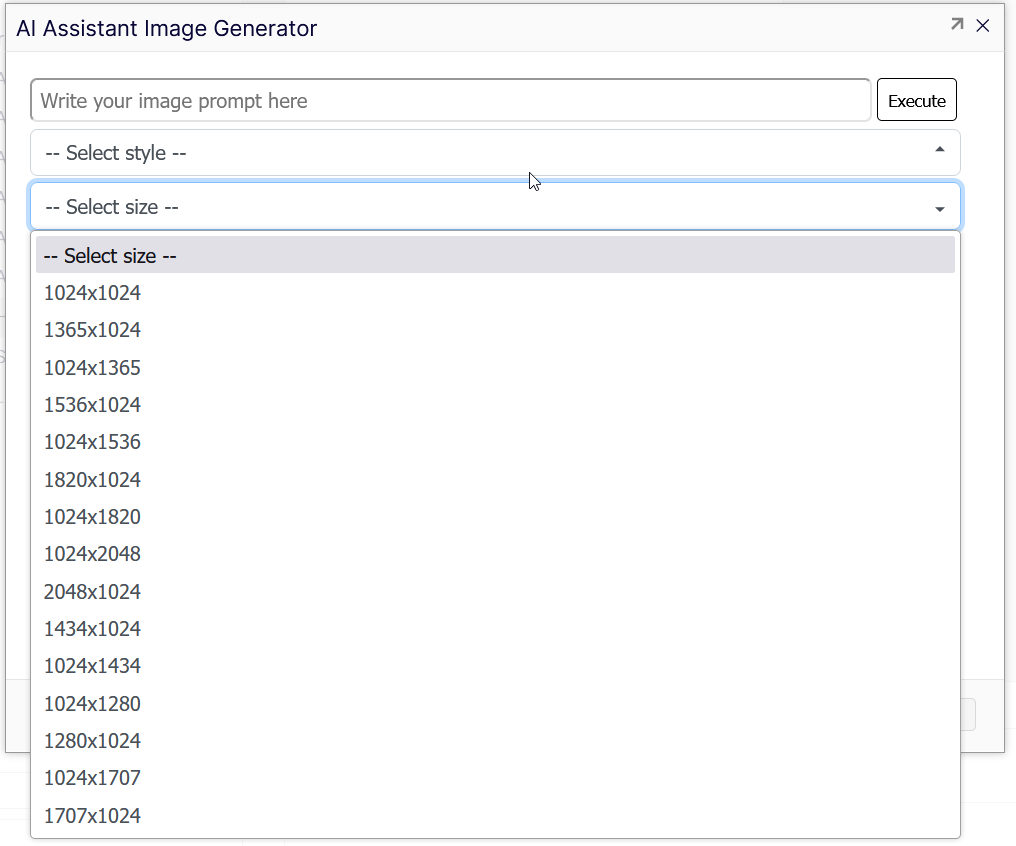
Task: Select size 2048x1024
Action: [495, 591]
